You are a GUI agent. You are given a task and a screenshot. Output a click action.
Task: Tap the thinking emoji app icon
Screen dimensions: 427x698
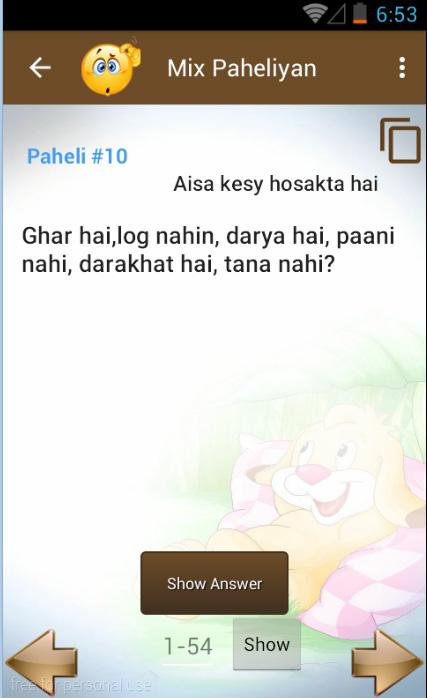click(110, 68)
